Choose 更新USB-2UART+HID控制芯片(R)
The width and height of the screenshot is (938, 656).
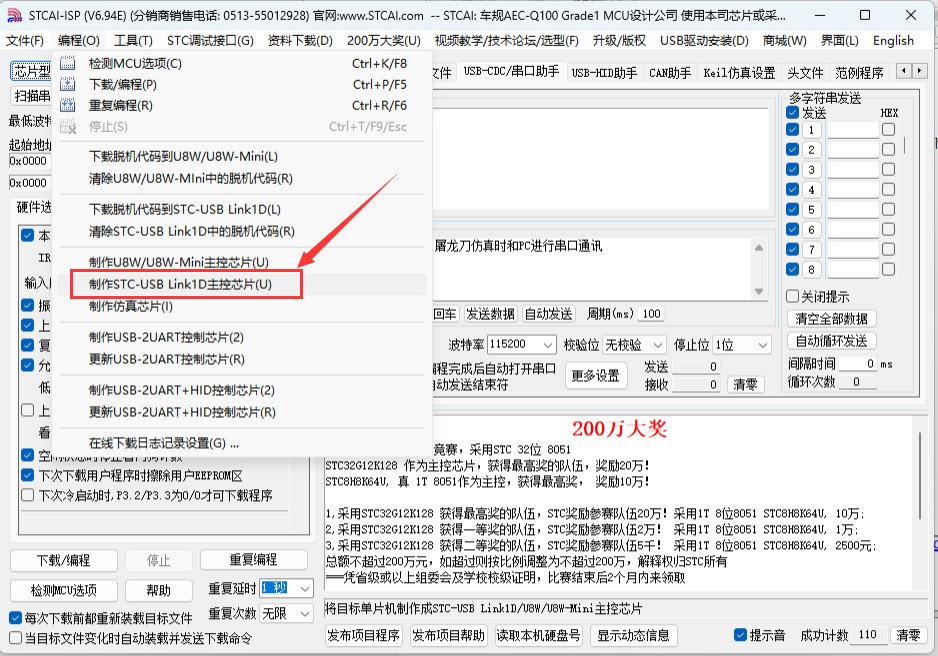click(242, 412)
